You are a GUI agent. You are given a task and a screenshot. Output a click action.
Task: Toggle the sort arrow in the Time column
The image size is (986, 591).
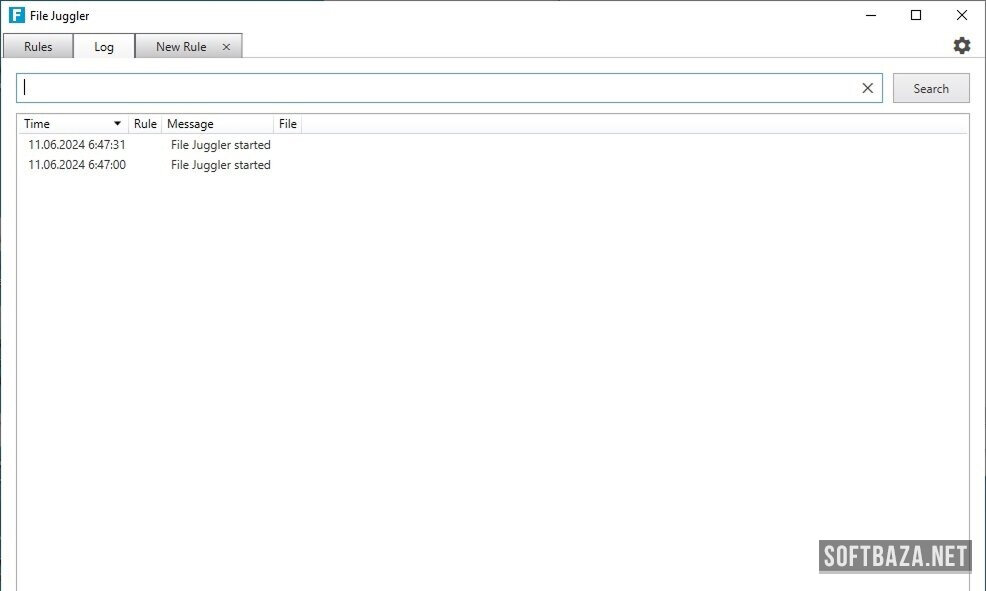(117, 124)
